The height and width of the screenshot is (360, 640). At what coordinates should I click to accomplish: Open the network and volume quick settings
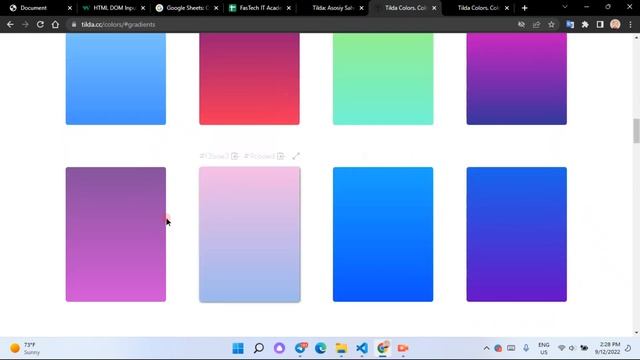[x=573, y=348]
